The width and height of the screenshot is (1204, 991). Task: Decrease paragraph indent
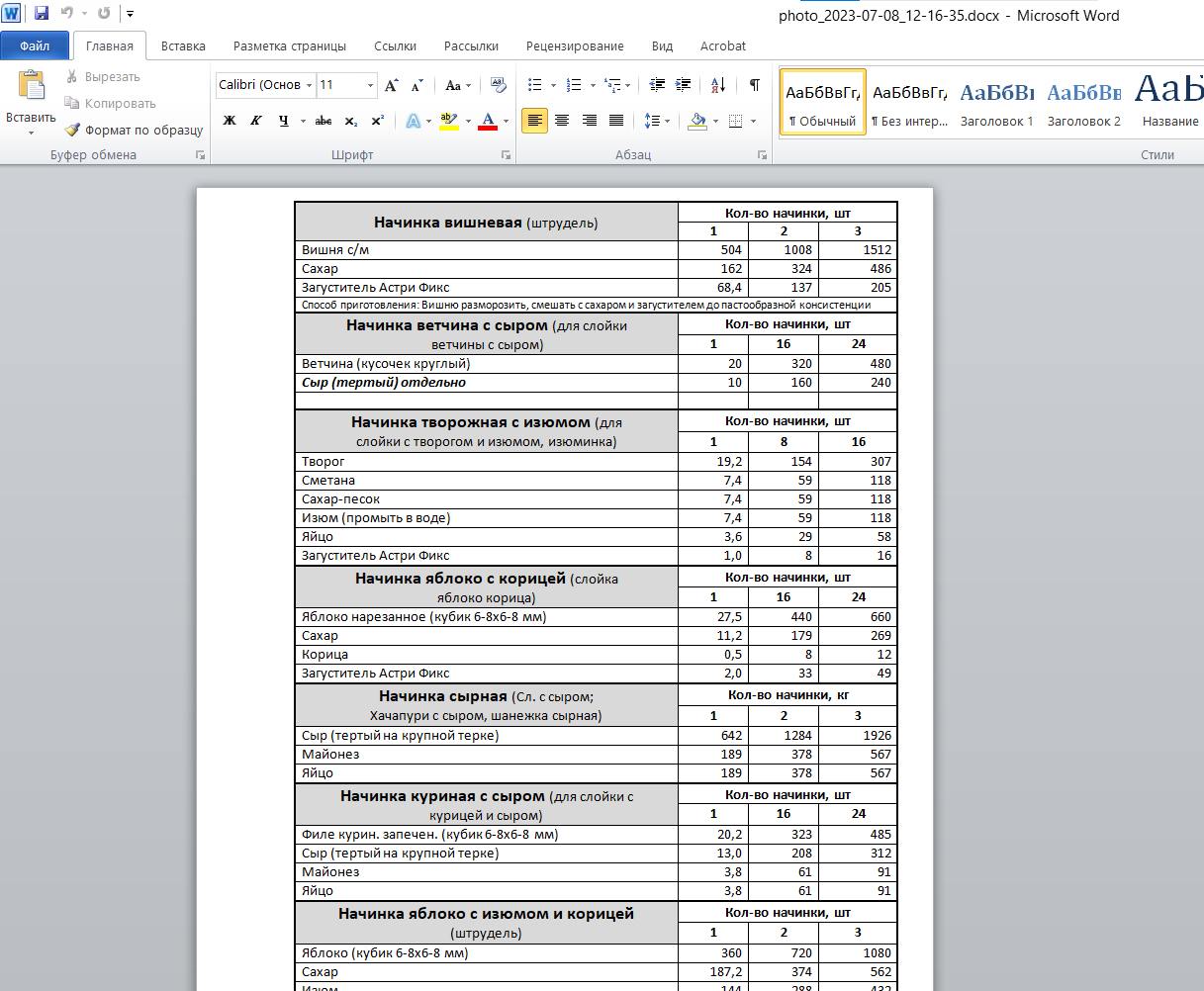click(x=656, y=85)
